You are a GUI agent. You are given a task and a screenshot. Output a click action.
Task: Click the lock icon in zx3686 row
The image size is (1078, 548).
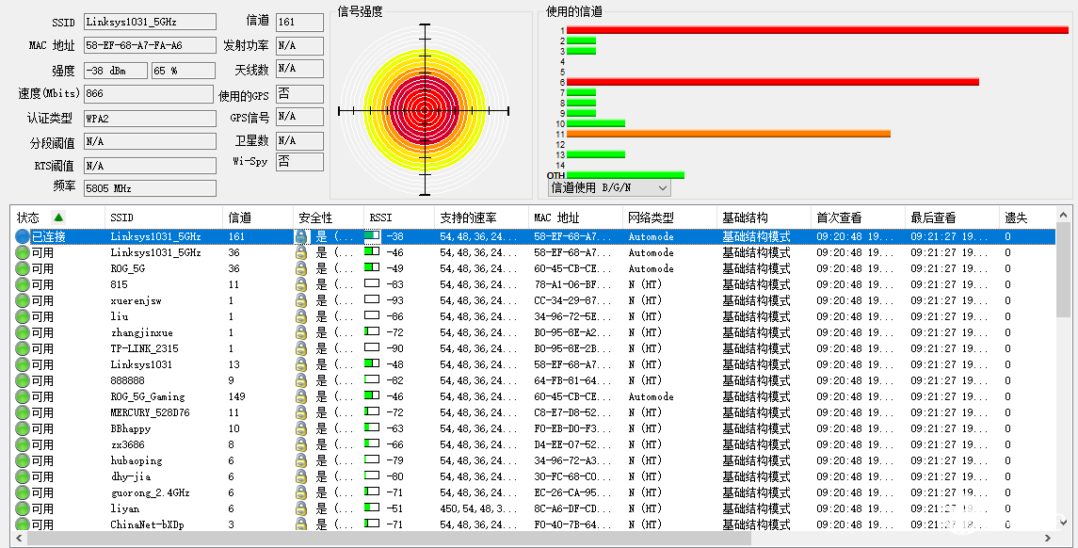[301, 445]
